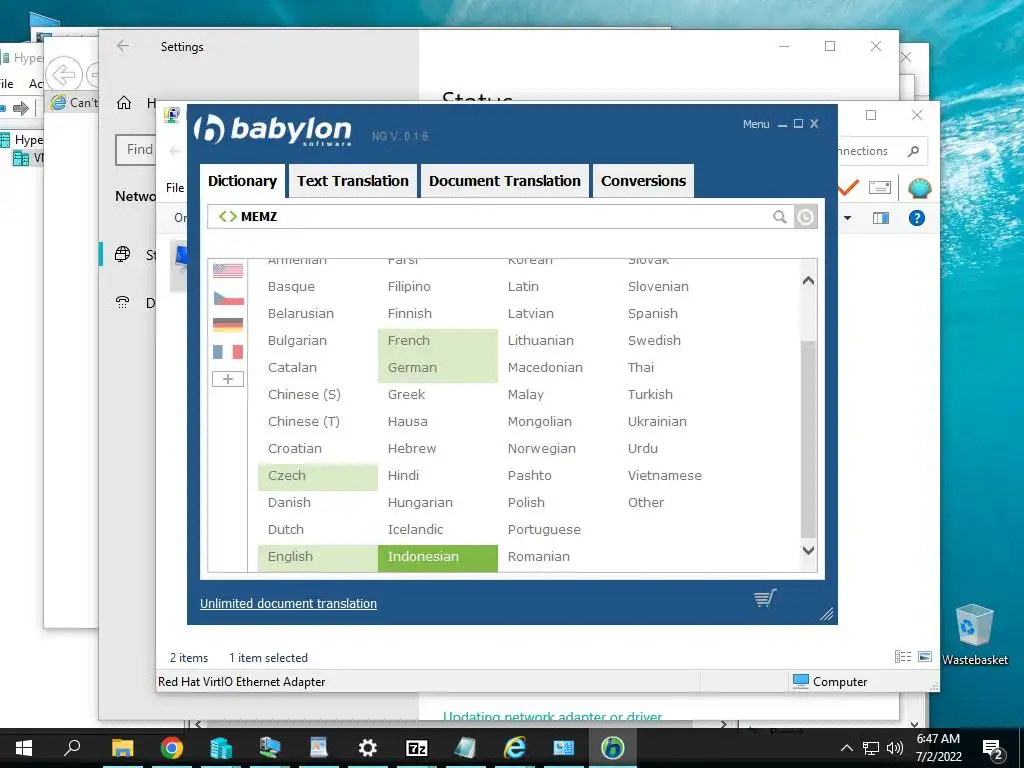This screenshot has height=768, width=1024.
Task: Select Ukrainian in the language list
Action: click(x=657, y=422)
